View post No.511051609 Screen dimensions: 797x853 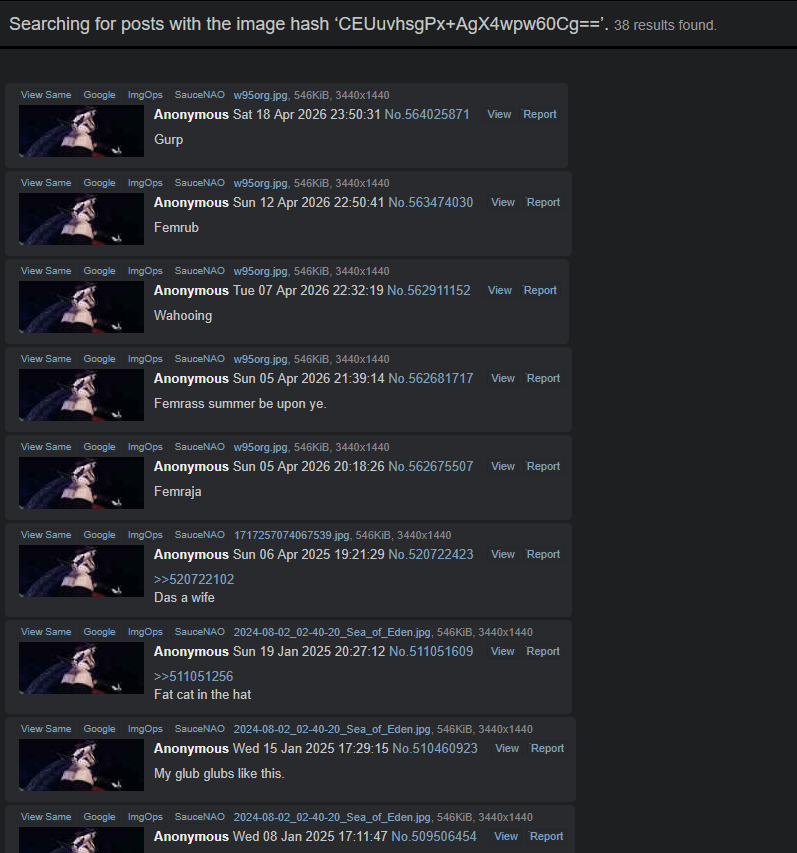click(x=502, y=652)
